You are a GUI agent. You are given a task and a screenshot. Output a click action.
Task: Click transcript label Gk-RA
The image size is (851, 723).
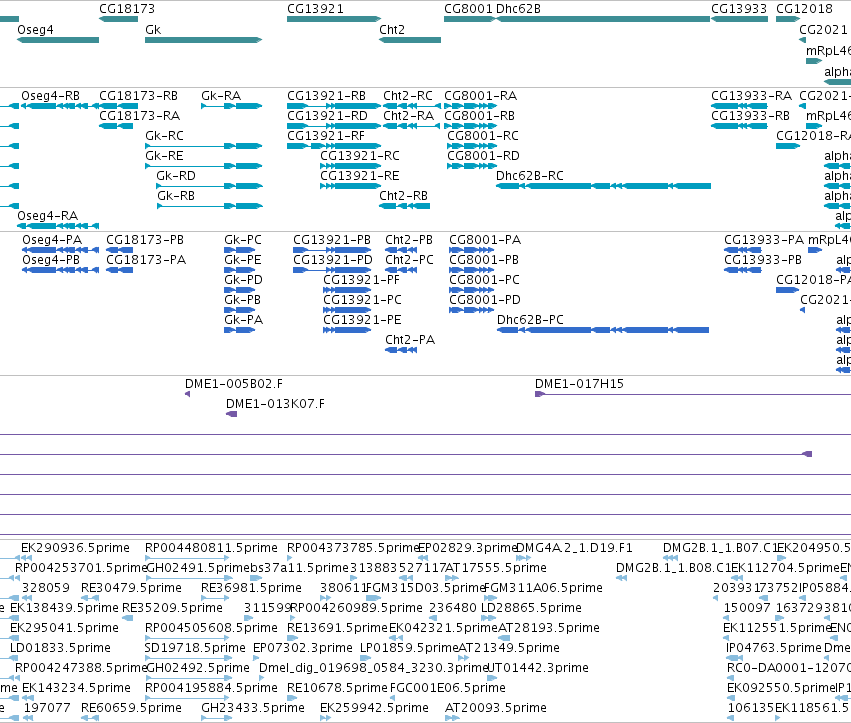[x=221, y=96]
